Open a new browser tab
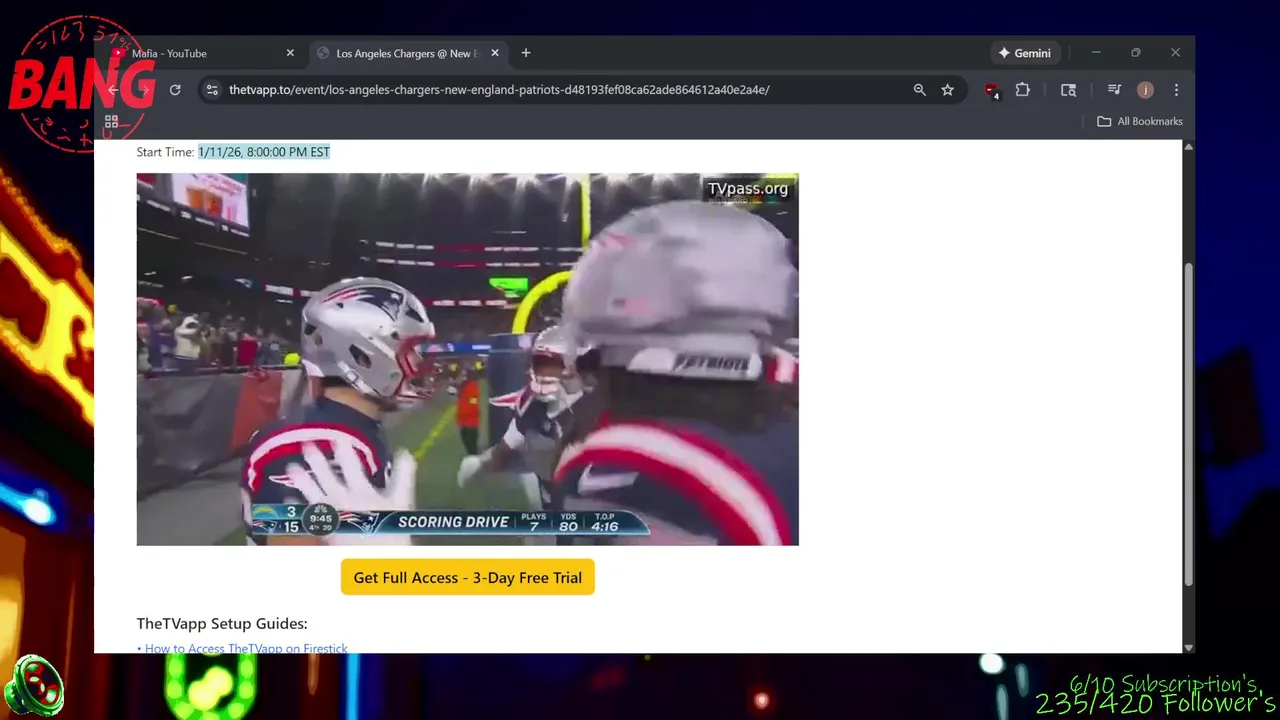Image resolution: width=1280 pixels, height=720 pixels. click(x=526, y=53)
